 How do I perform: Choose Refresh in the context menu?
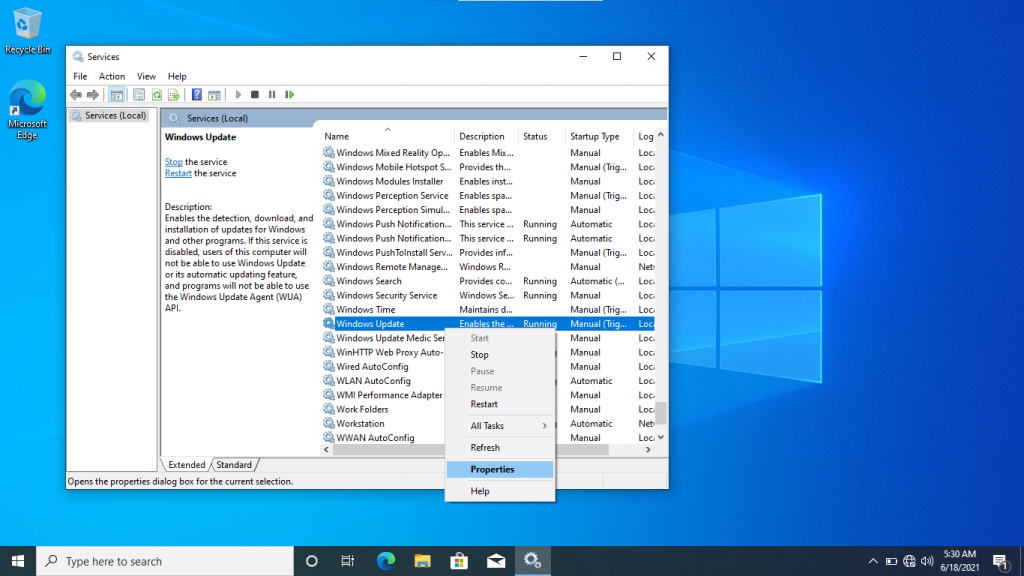(x=500, y=447)
